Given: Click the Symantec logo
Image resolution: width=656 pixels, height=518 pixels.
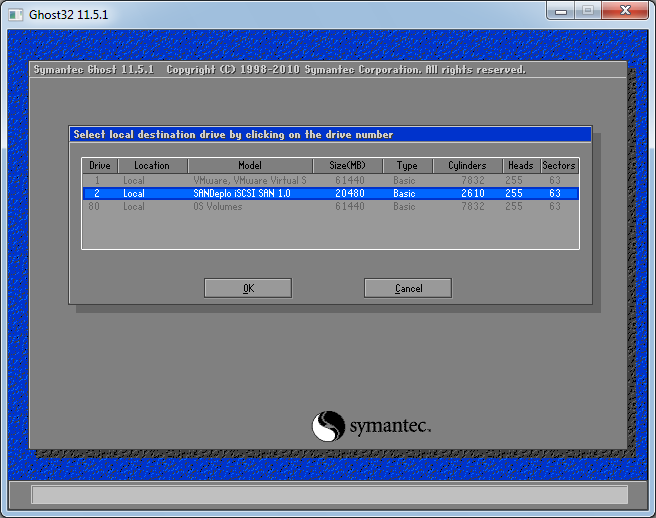Looking at the screenshot, I should 371,426.
